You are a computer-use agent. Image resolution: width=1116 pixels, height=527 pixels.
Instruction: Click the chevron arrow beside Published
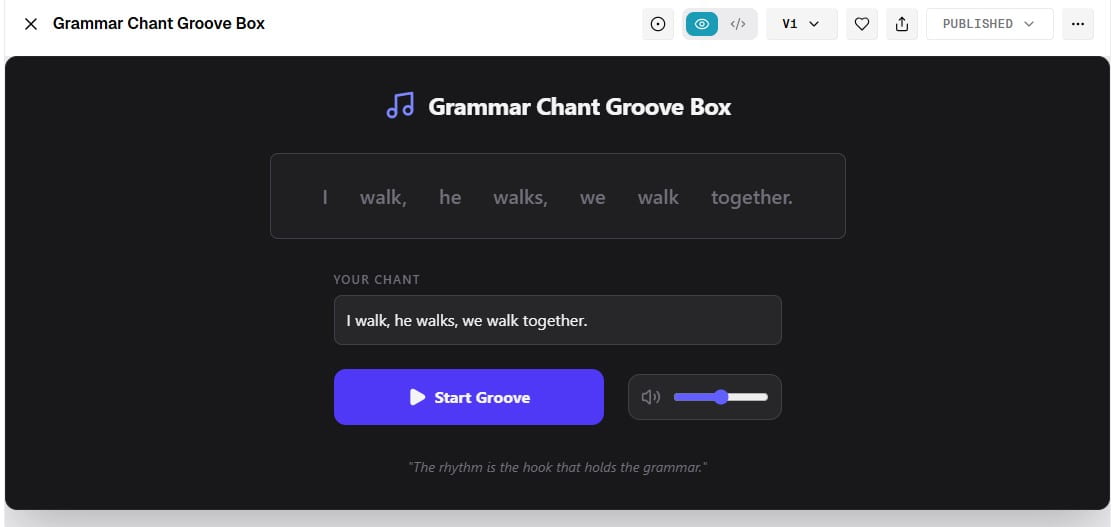1029,24
